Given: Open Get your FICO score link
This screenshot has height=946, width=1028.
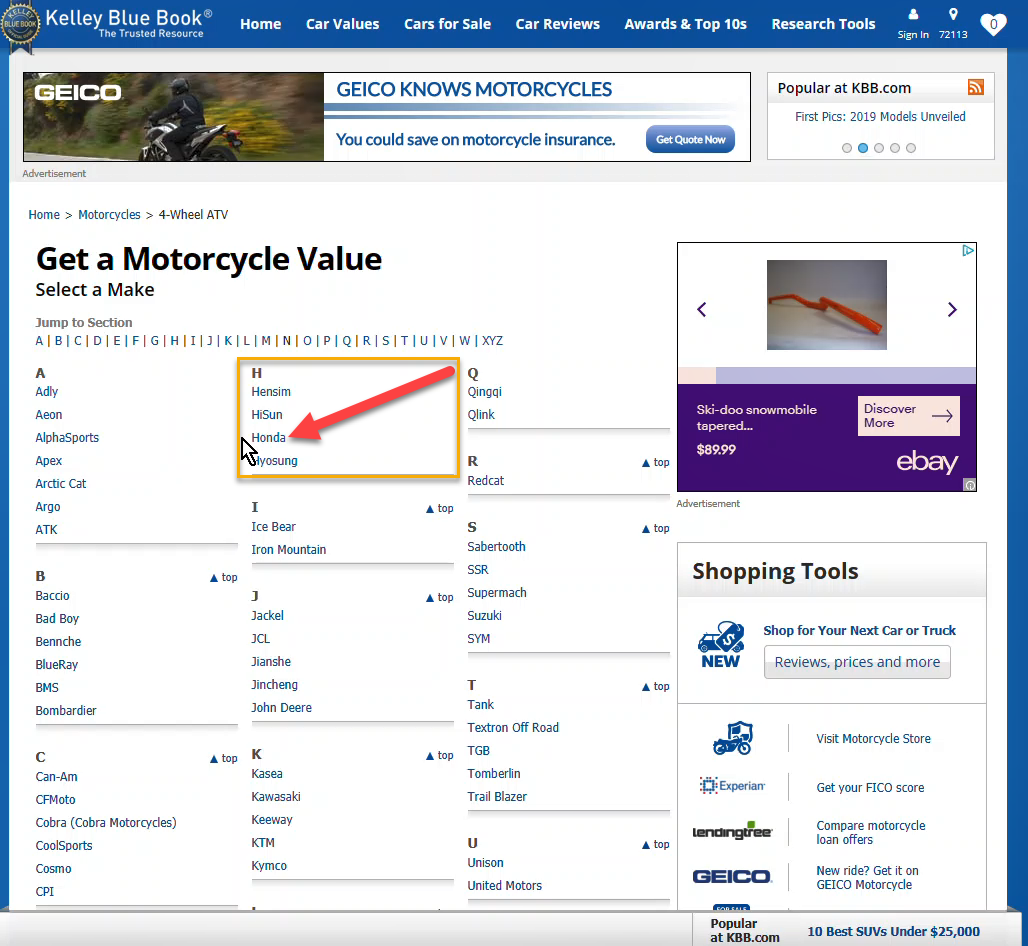Looking at the screenshot, I should [870, 787].
